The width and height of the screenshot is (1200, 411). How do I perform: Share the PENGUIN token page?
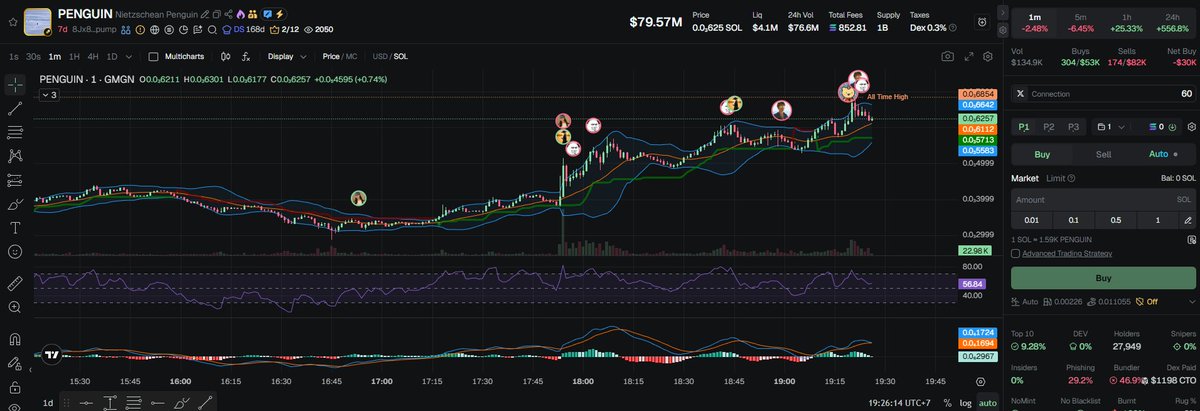[x=229, y=14]
